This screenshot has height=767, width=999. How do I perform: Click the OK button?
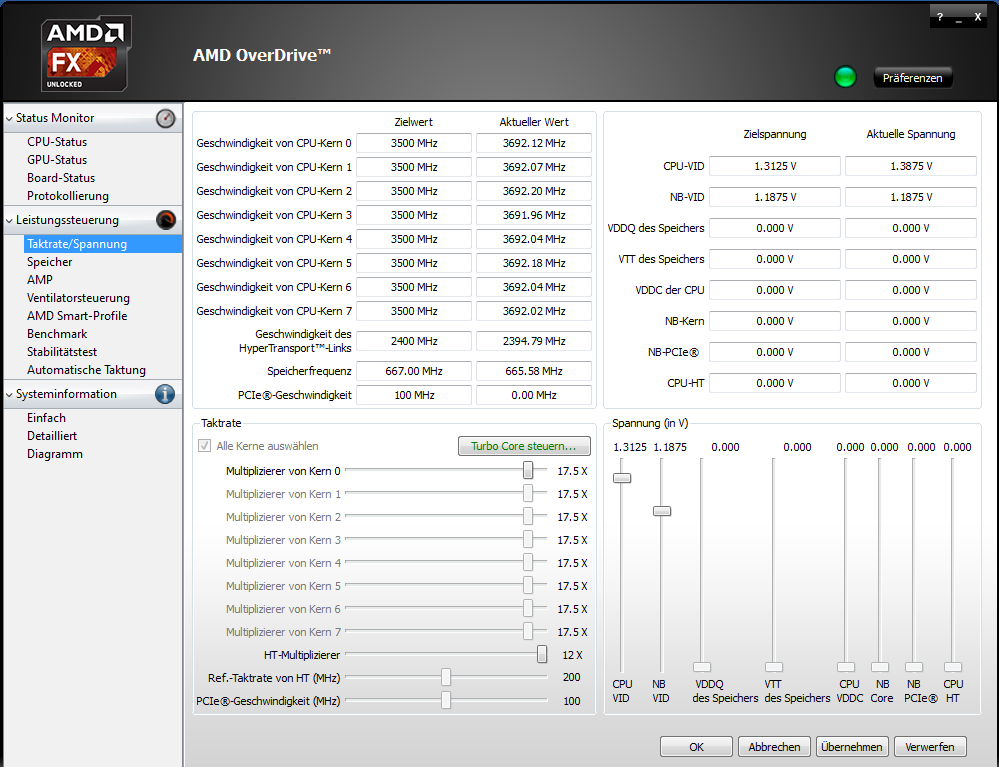[696, 747]
